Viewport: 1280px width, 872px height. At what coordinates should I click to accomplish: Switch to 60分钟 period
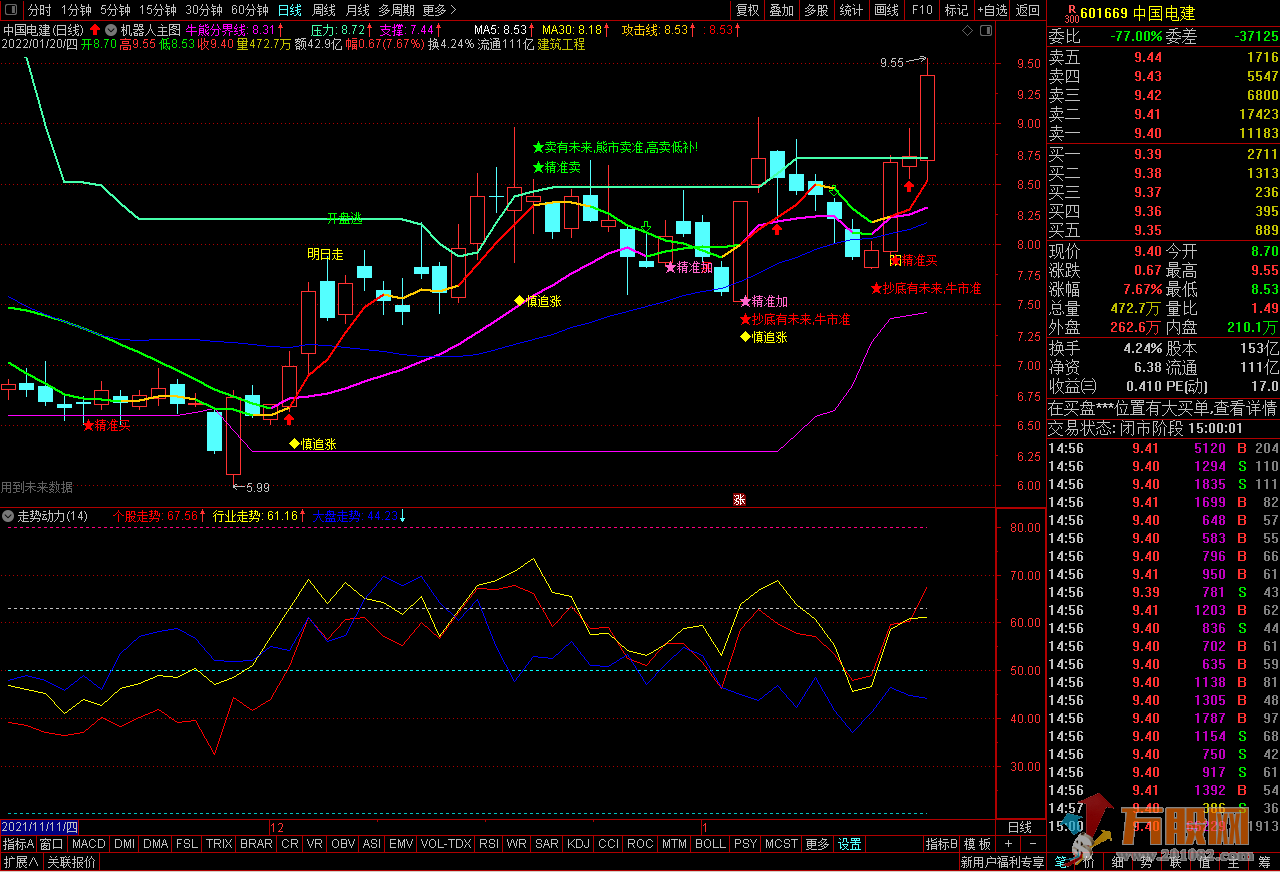click(x=250, y=10)
